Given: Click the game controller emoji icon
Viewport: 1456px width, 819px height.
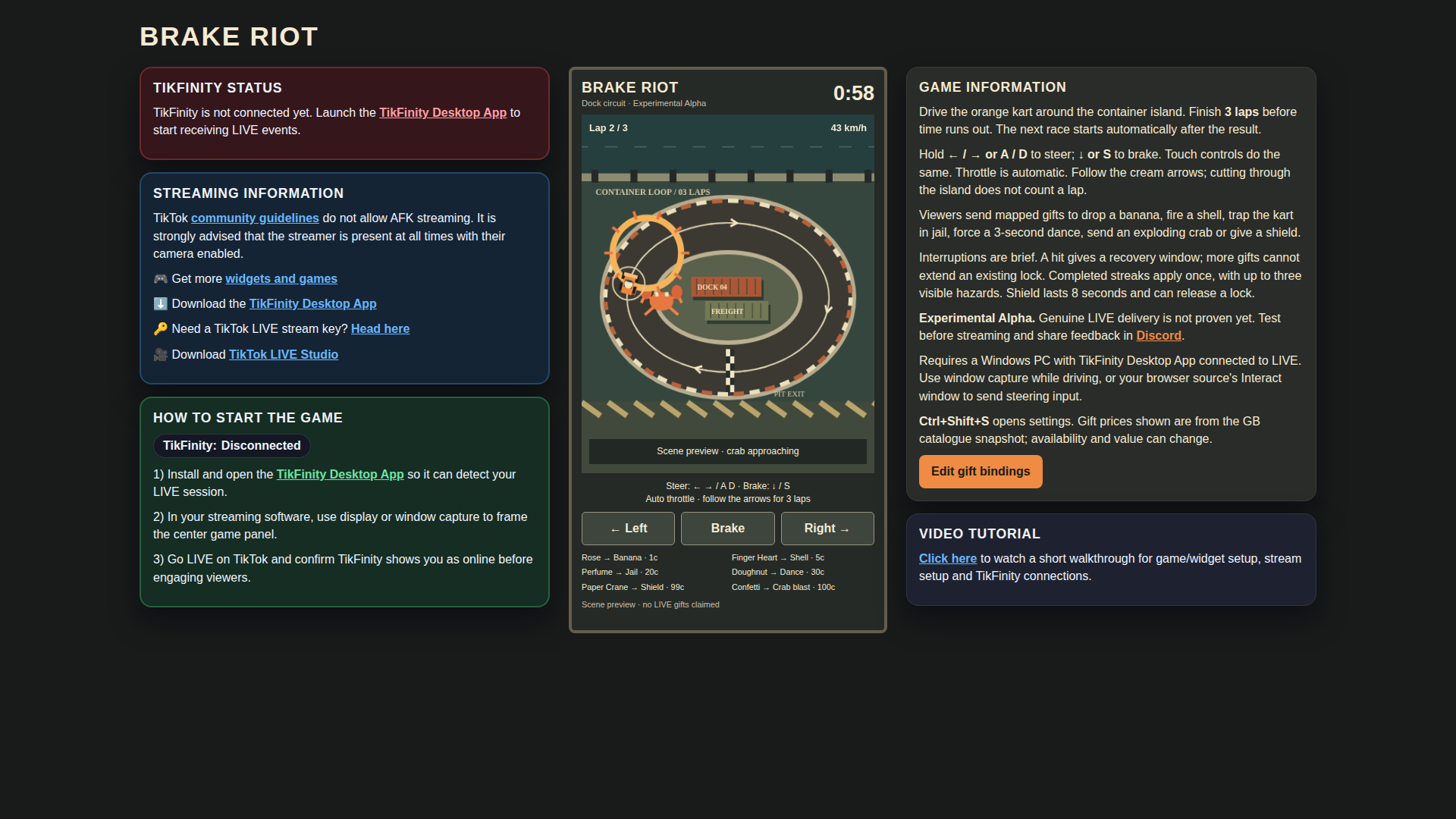Looking at the screenshot, I should point(160,279).
